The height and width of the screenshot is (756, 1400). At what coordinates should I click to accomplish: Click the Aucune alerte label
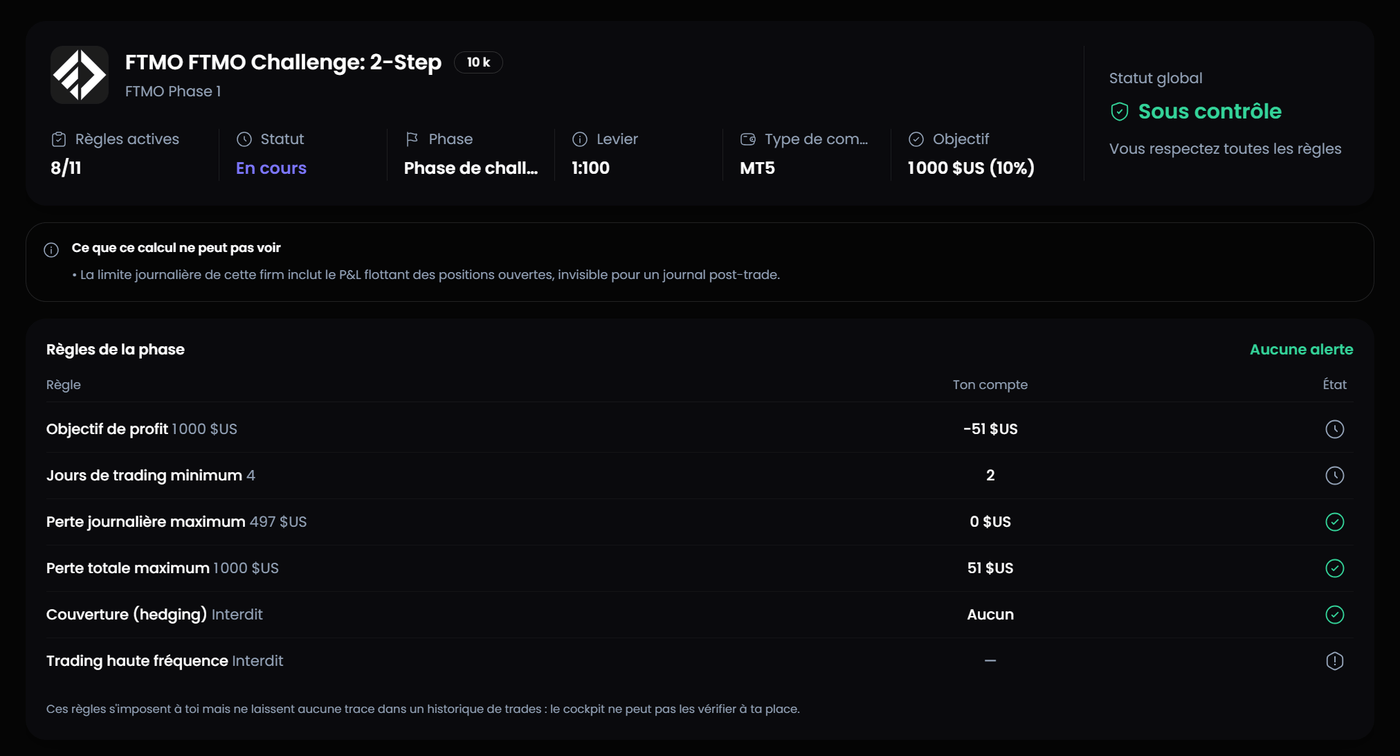click(x=1301, y=349)
